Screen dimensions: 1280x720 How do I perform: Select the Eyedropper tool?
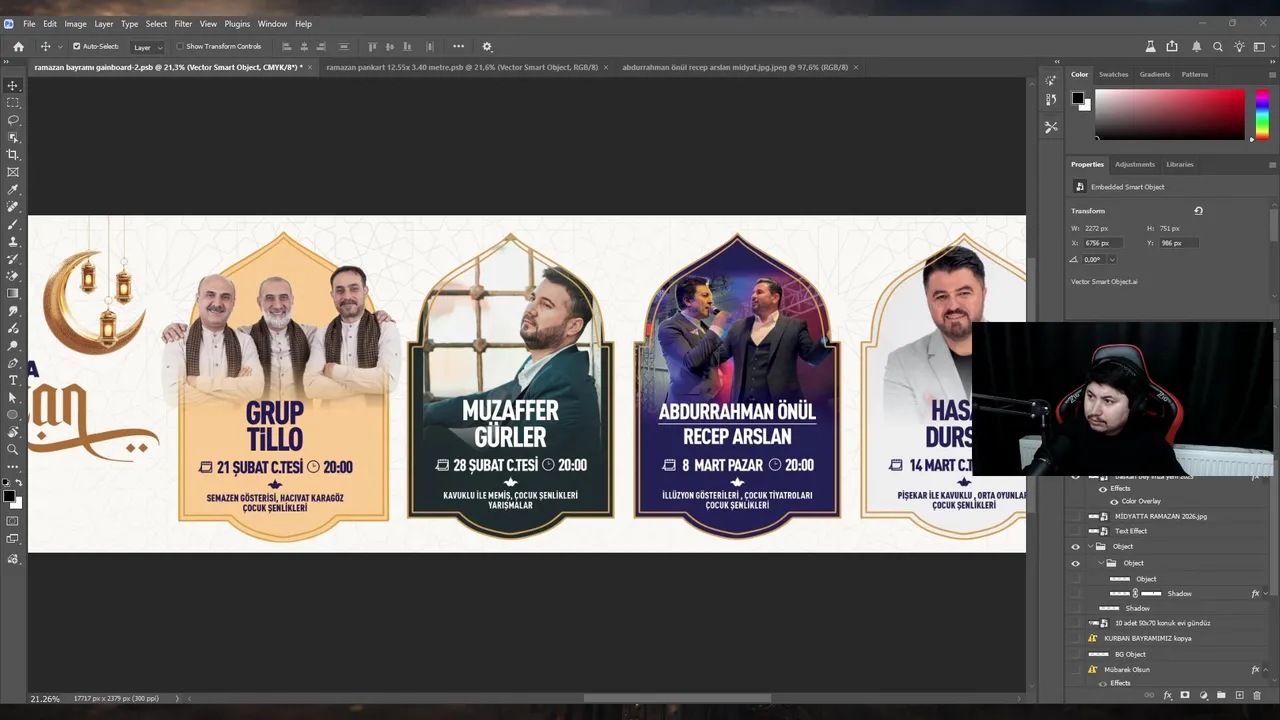coord(13,189)
